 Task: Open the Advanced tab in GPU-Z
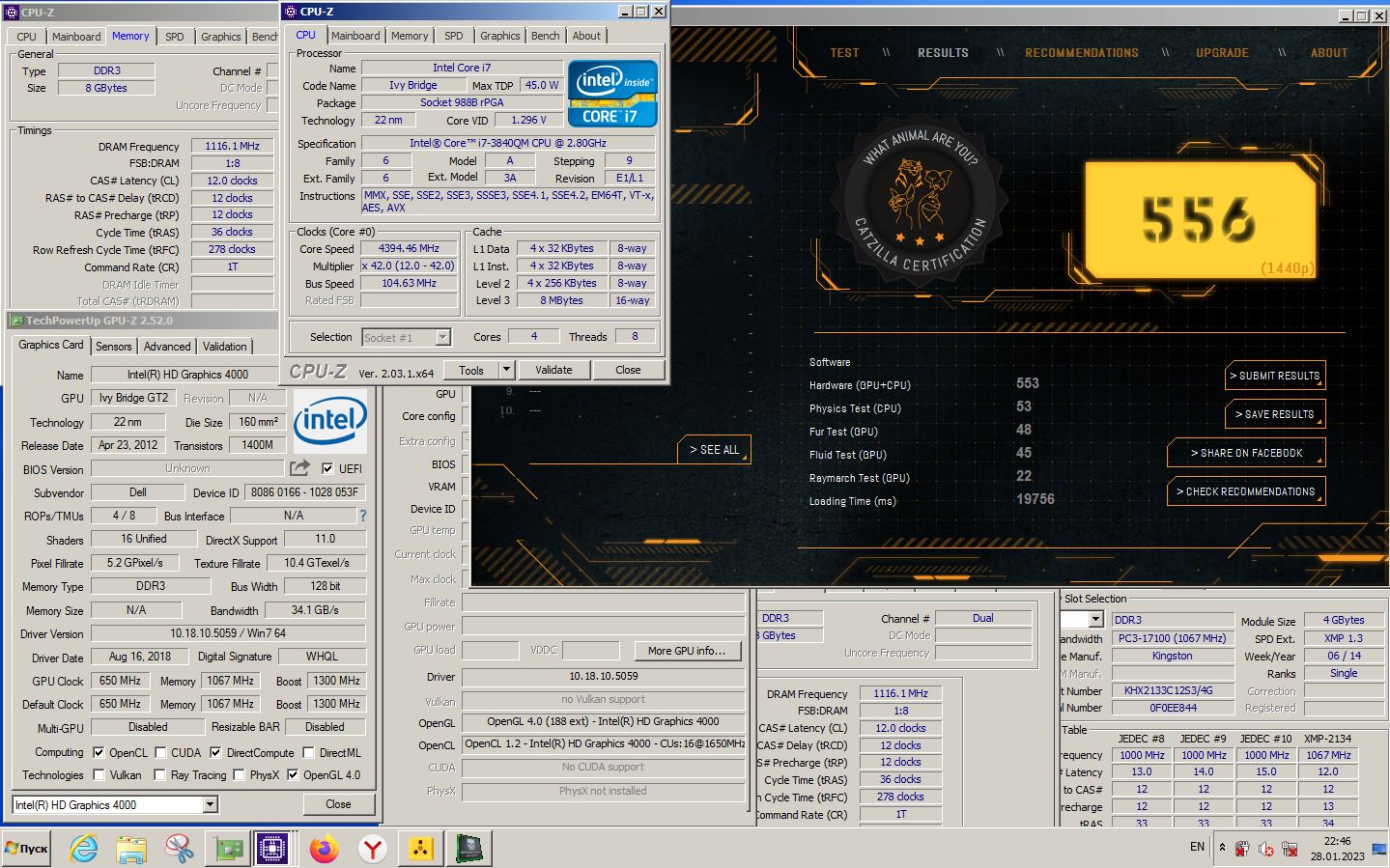167,347
